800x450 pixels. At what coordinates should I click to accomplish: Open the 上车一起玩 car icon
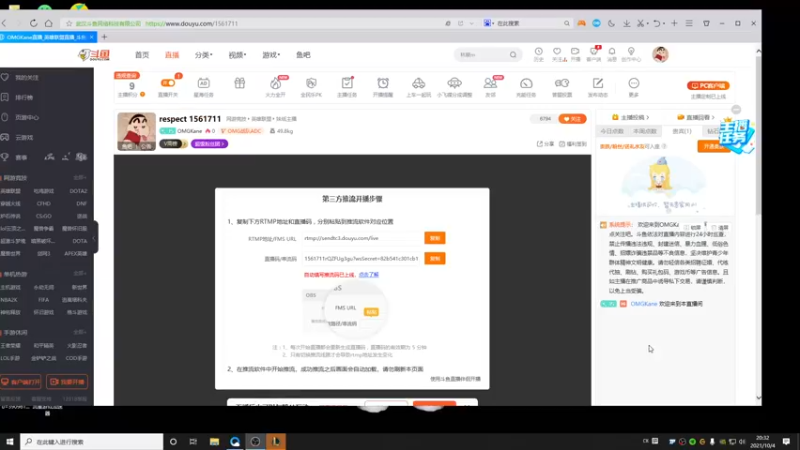point(418,83)
